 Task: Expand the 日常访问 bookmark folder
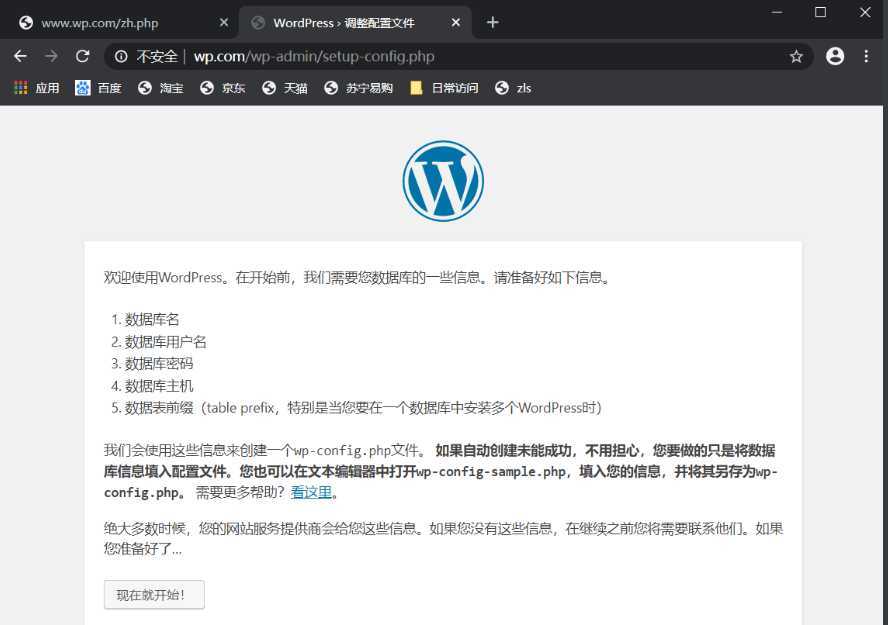pos(445,88)
